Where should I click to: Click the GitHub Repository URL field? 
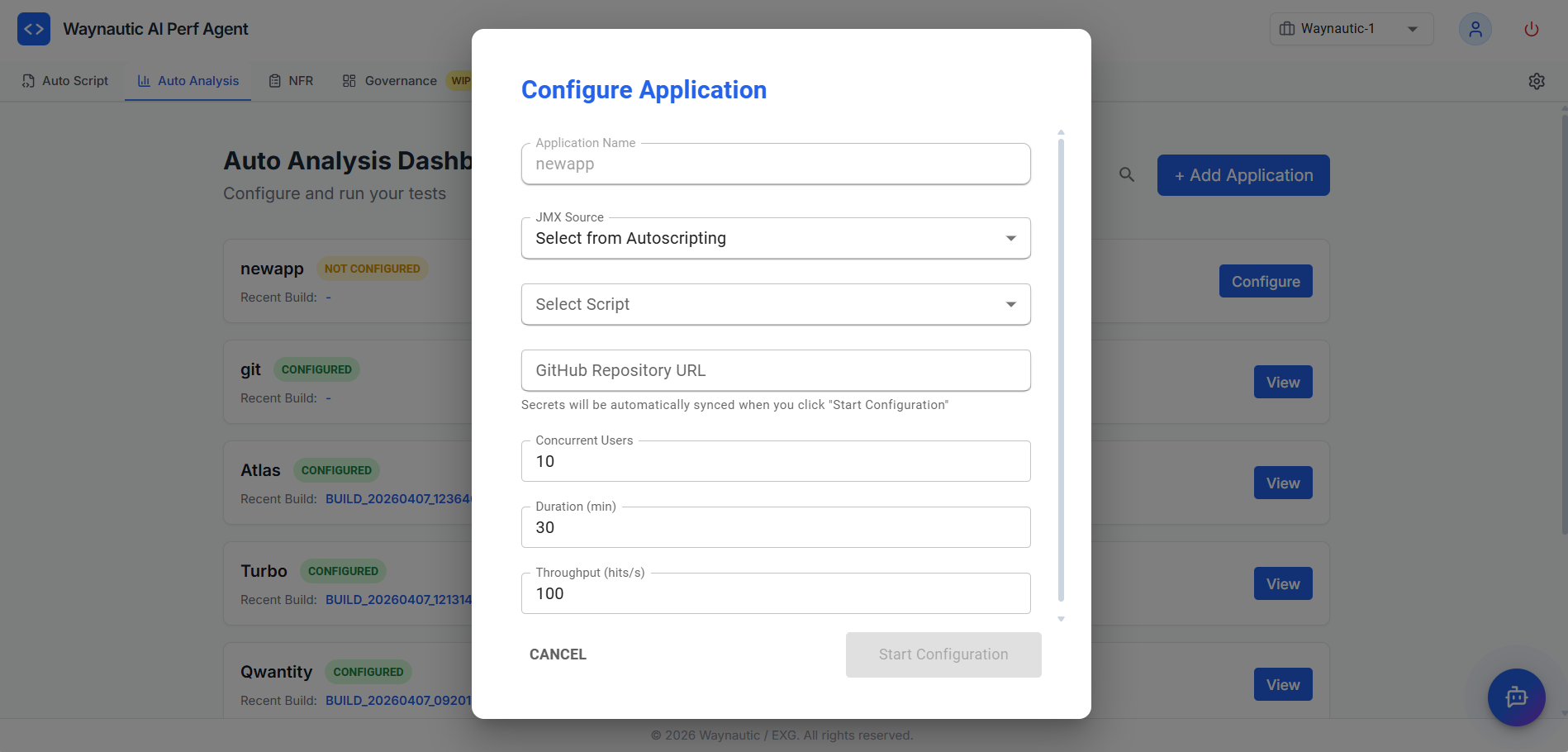(x=775, y=370)
